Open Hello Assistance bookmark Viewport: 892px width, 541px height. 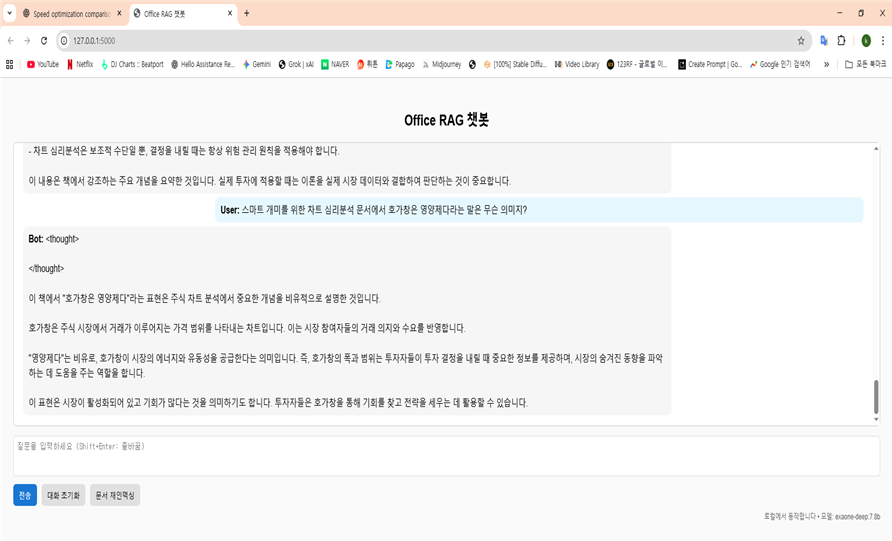pos(203,64)
